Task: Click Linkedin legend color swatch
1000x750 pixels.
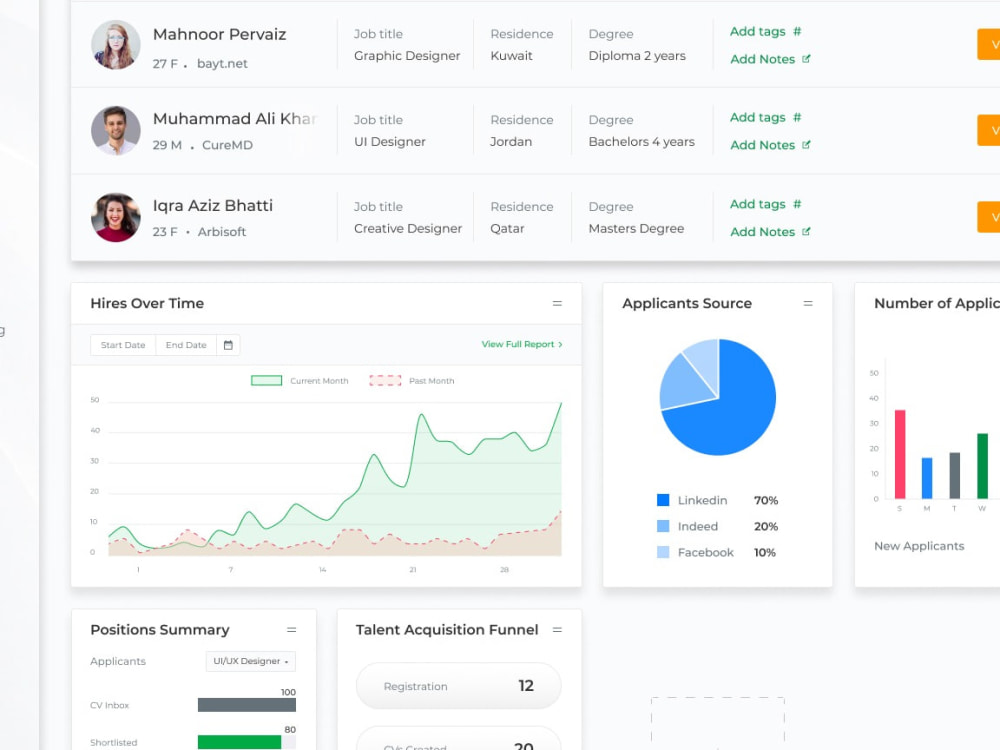Action: [x=663, y=500]
